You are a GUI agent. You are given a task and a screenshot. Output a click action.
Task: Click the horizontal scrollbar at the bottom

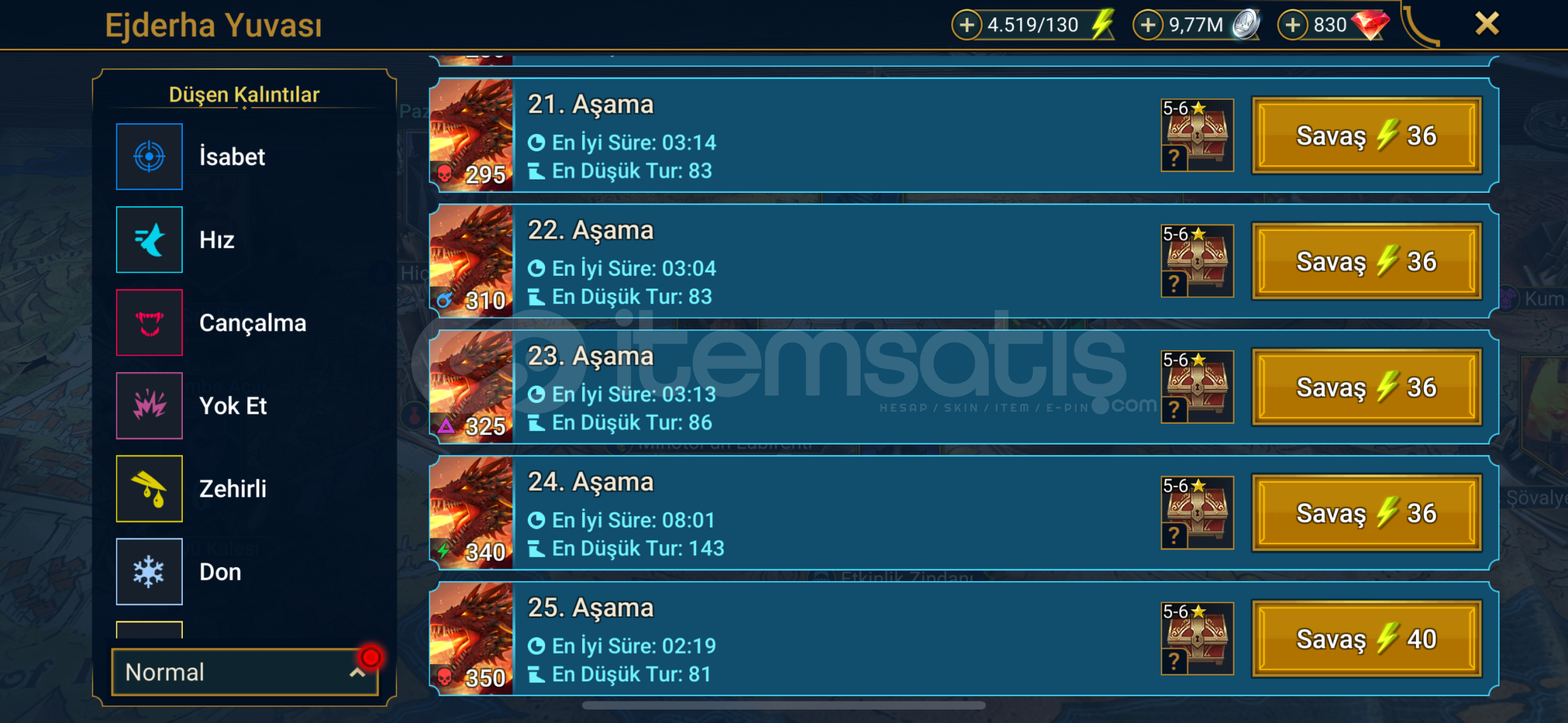[784, 705]
